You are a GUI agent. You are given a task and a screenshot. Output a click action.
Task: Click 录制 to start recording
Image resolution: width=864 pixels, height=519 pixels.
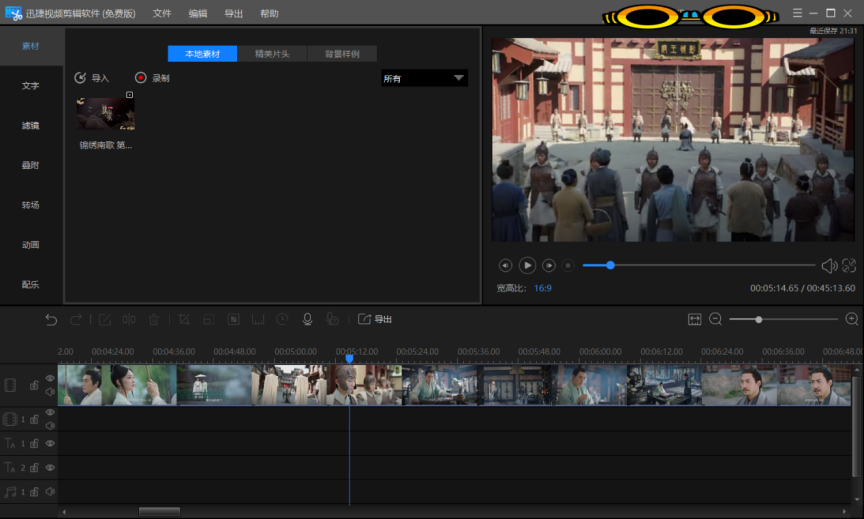152,78
